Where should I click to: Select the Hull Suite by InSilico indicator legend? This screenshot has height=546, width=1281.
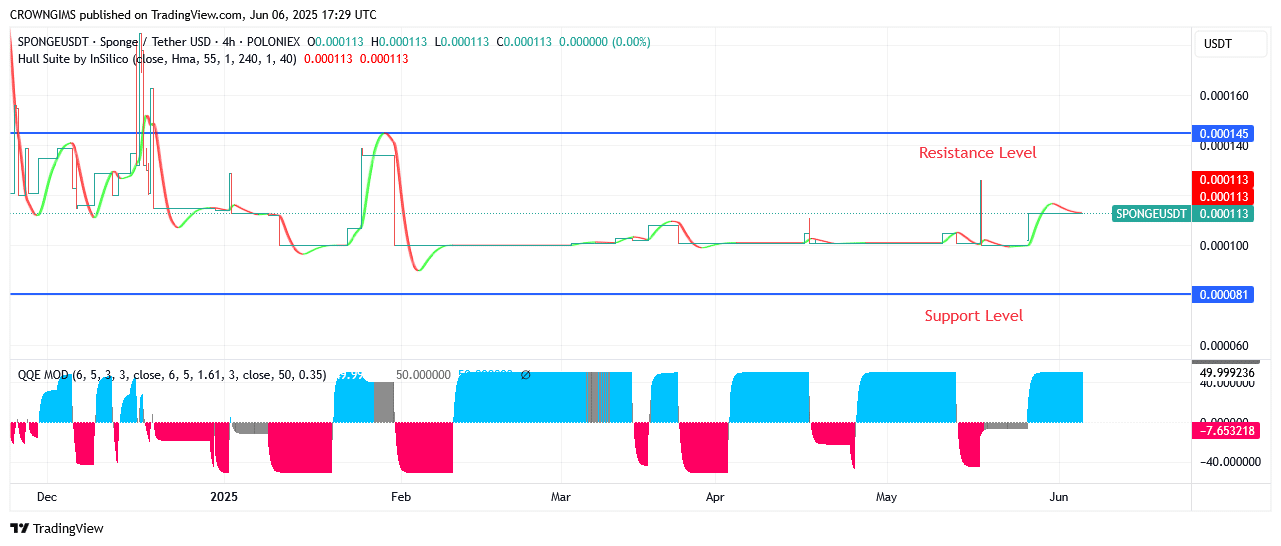pos(75,59)
